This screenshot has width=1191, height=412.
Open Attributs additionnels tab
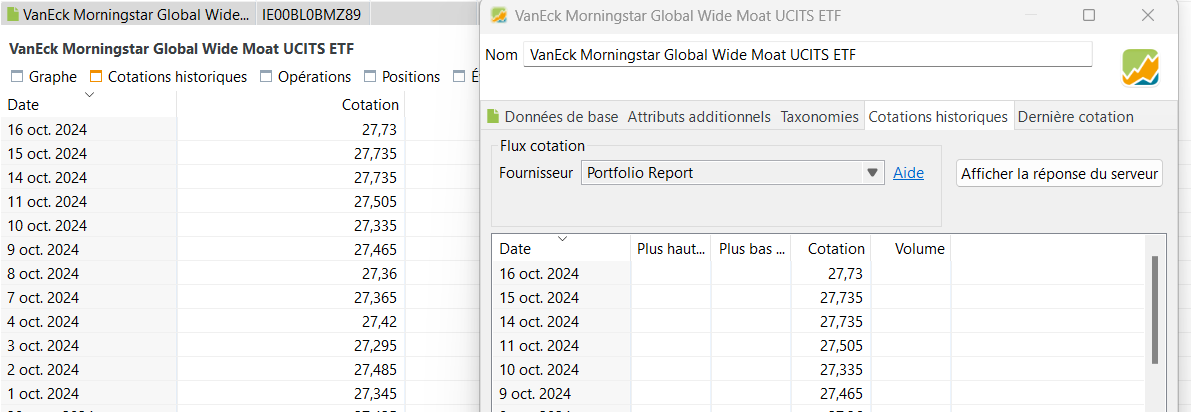click(x=699, y=116)
